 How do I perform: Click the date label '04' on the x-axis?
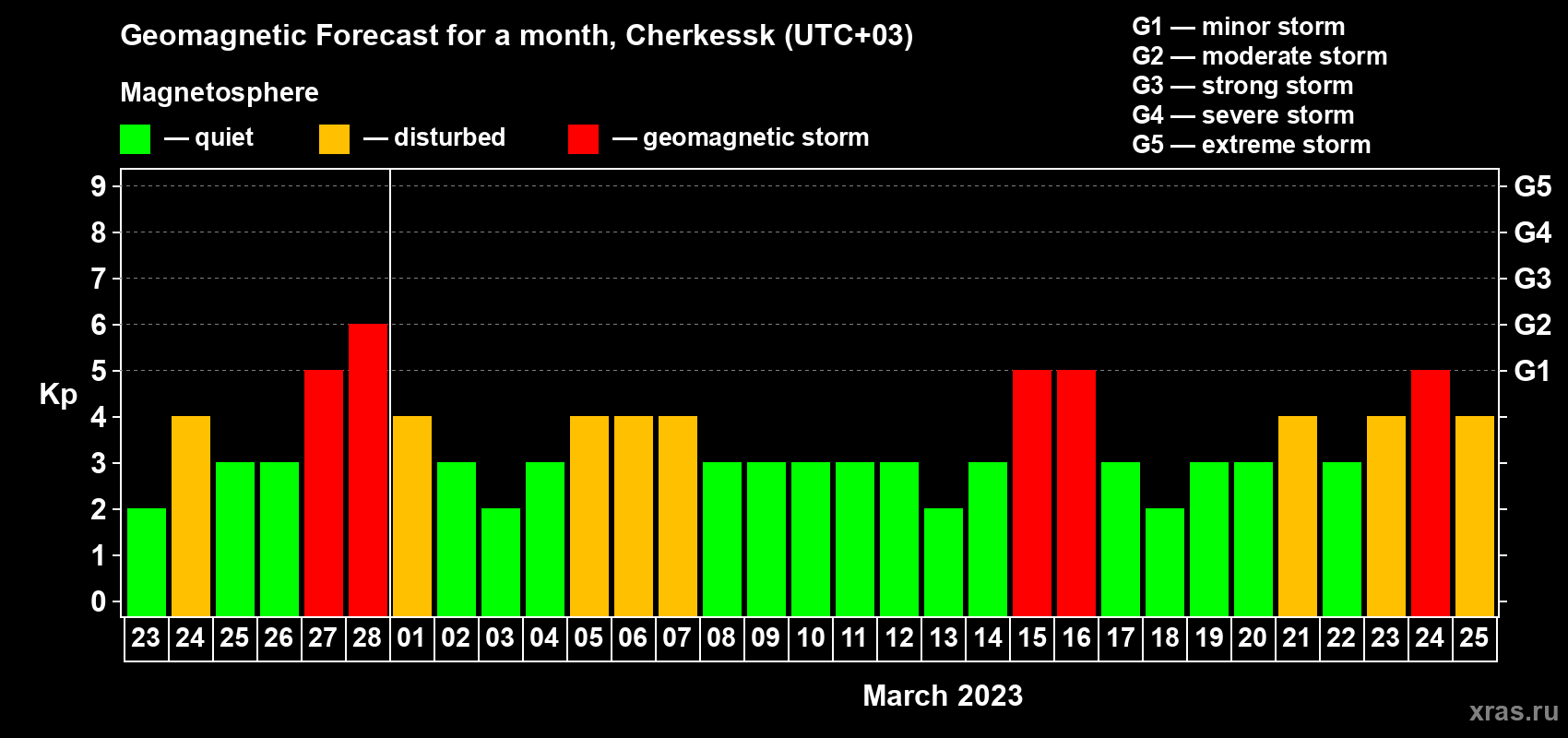(544, 638)
